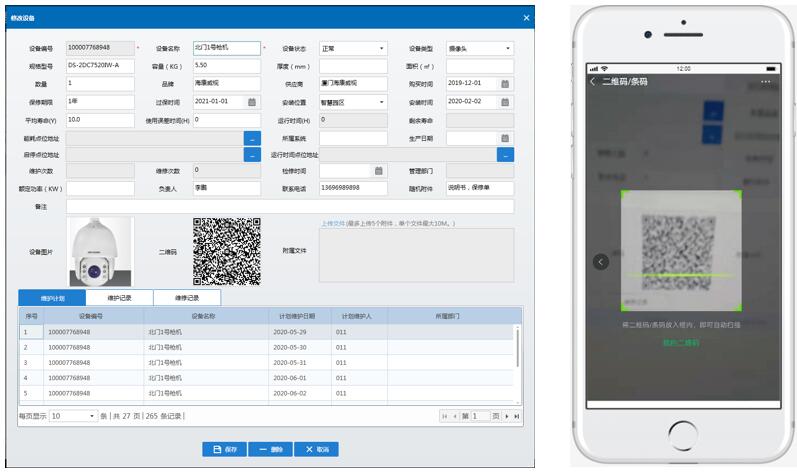
Task: Select table row dated 2020-06-01
Action: (267, 378)
